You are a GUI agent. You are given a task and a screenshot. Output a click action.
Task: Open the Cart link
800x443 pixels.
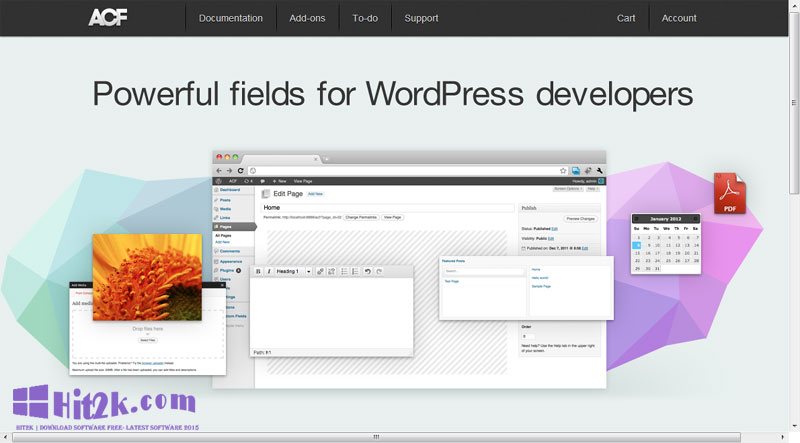(626, 18)
